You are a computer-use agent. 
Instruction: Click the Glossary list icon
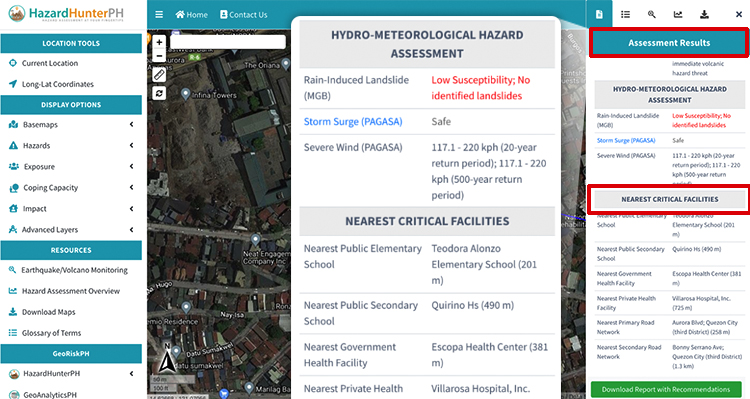(x=13, y=333)
